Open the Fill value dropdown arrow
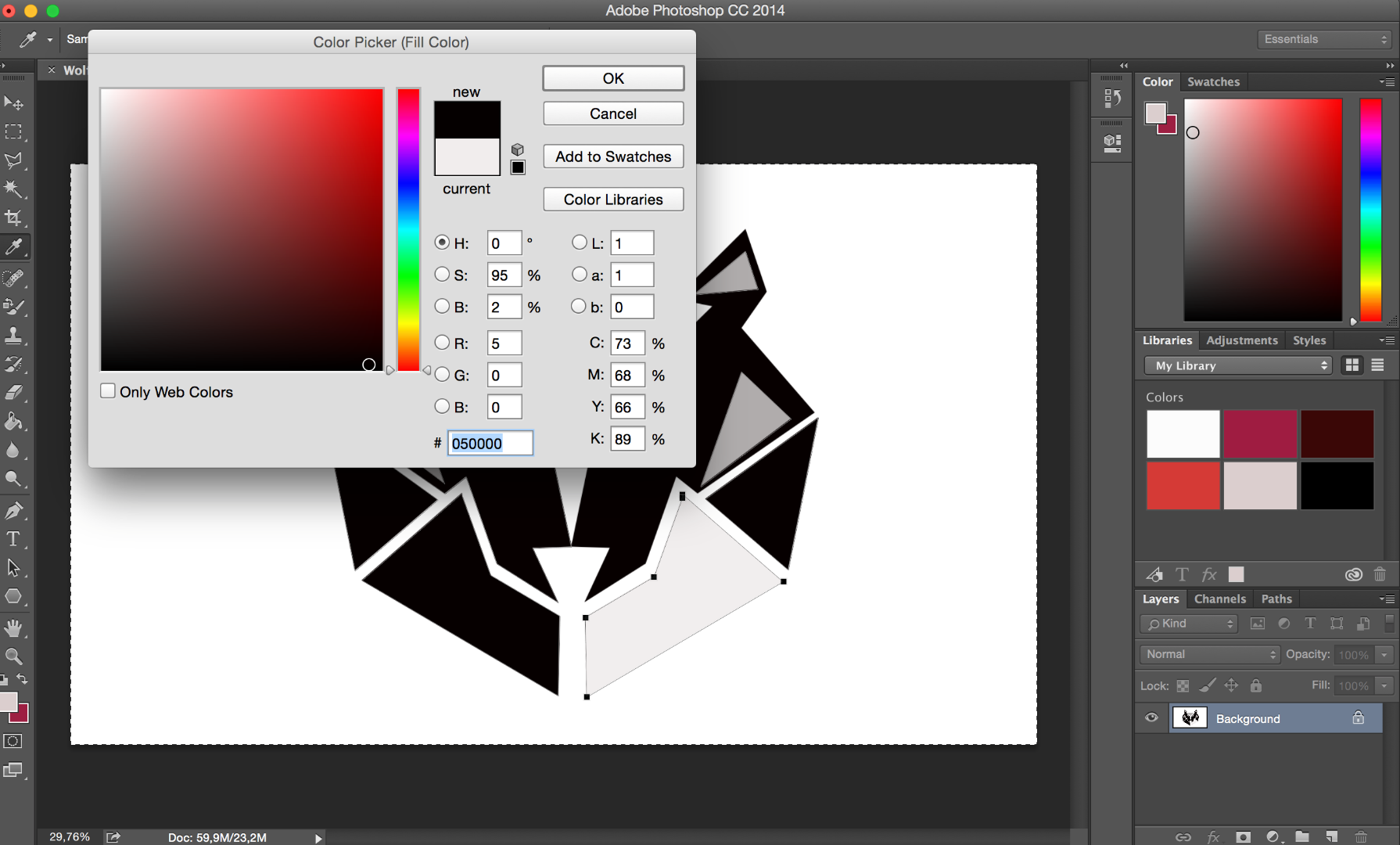This screenshot has height=845, width=1400. 1384,685
